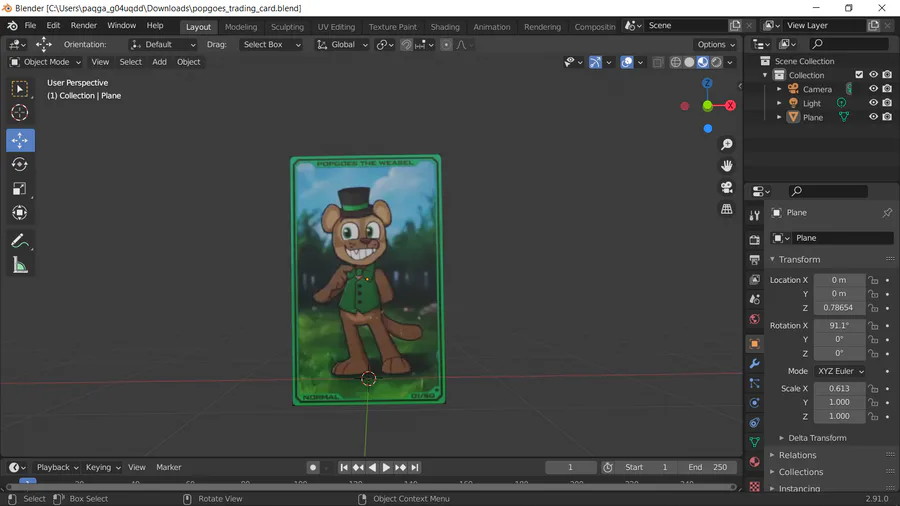Viewport: 900px width, 506px height.
Task: Click the Rotation X value field
Action: click(839, 325)
